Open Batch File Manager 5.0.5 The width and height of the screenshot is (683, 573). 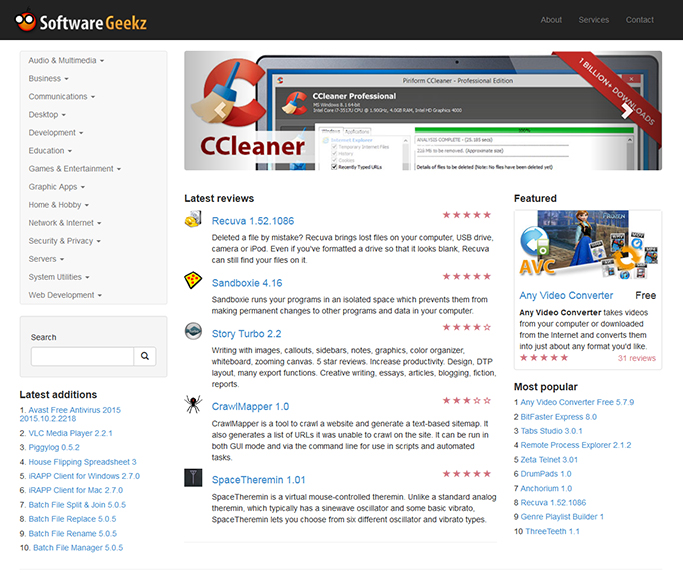click(78, 548)
